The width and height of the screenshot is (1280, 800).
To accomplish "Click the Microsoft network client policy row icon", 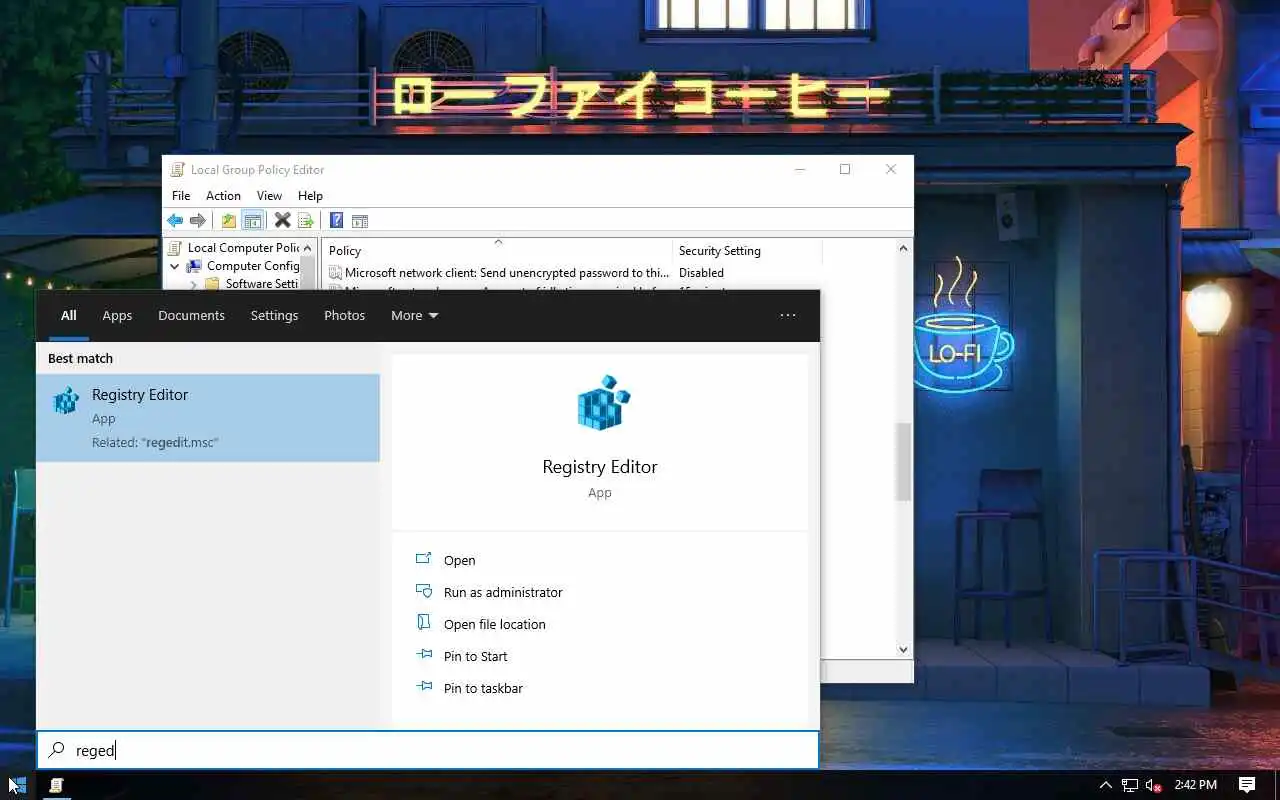I will pos(335,273).
